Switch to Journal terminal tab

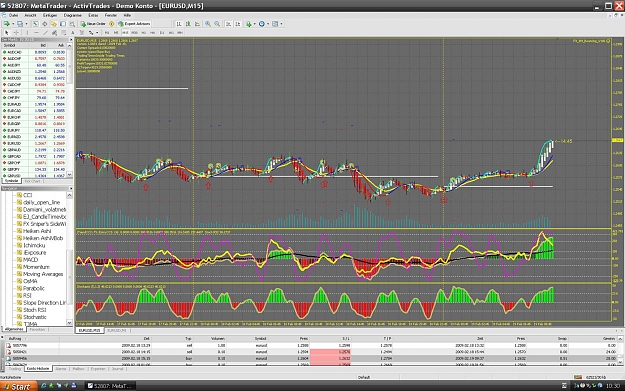117,369
